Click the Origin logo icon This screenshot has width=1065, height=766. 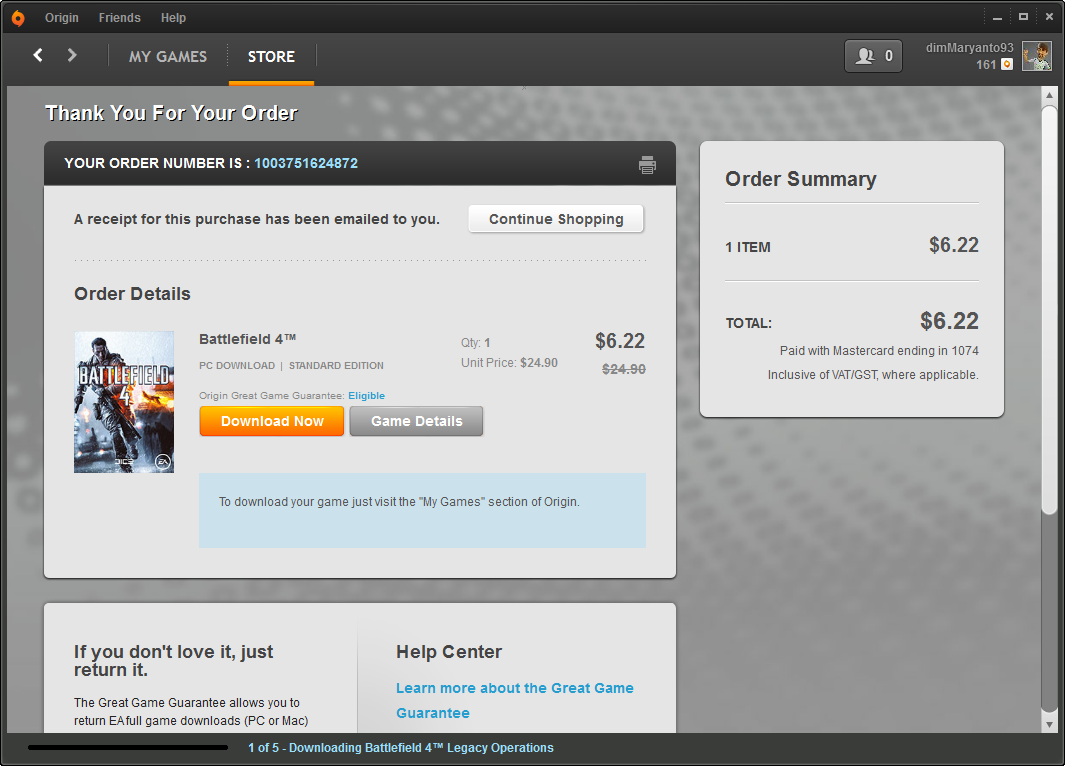(18, 18)
